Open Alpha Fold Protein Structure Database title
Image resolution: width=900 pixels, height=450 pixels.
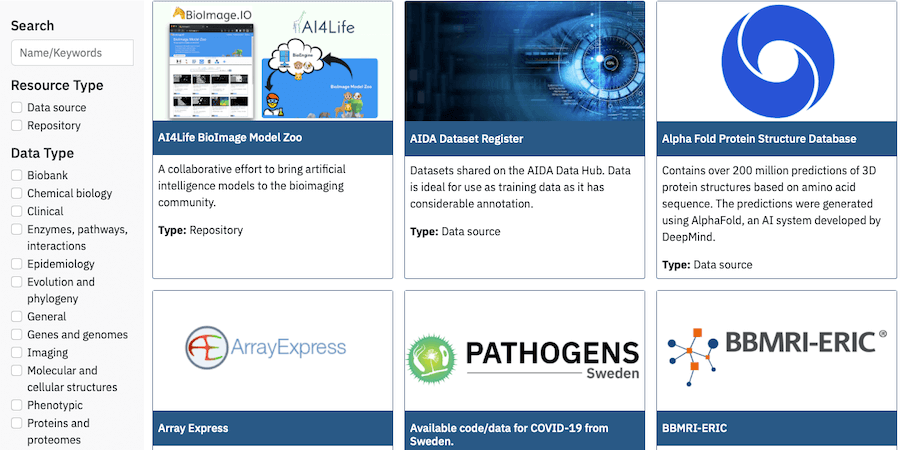click(759, 139)
